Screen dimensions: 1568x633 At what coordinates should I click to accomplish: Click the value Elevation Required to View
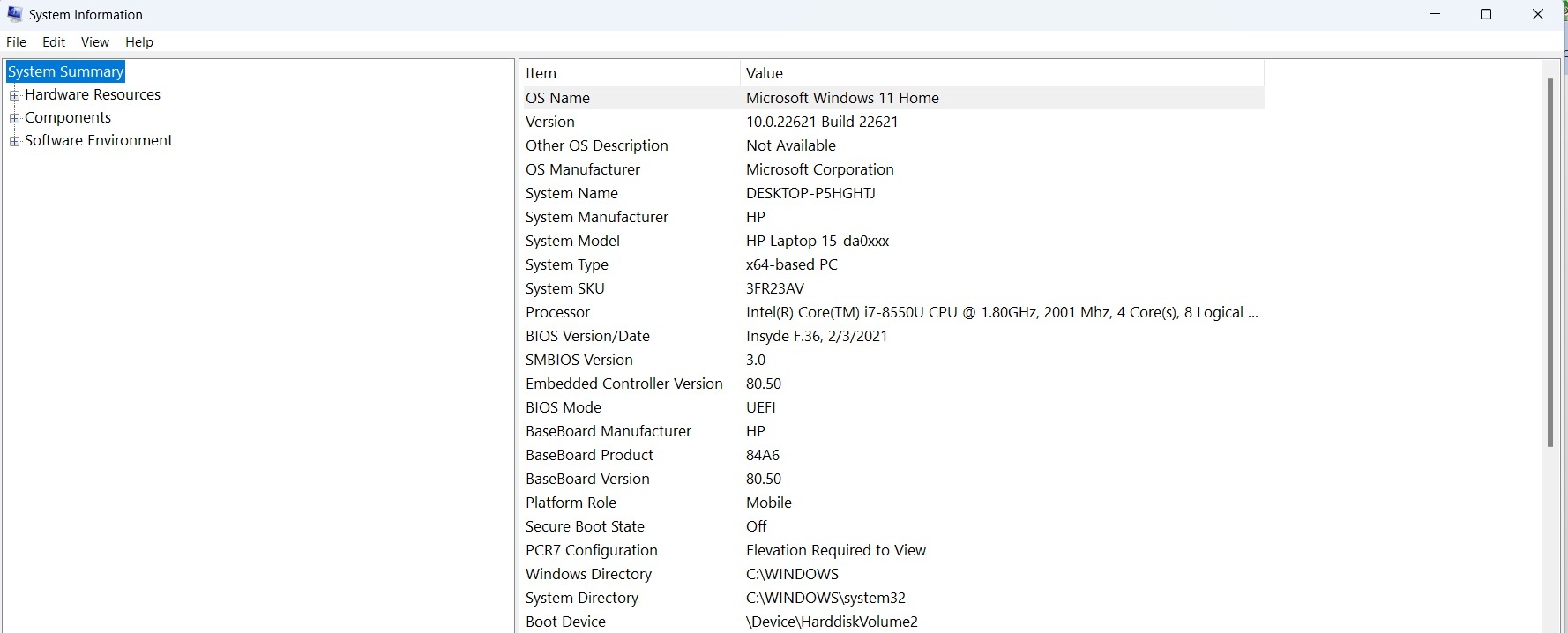[x=836, y=550]
